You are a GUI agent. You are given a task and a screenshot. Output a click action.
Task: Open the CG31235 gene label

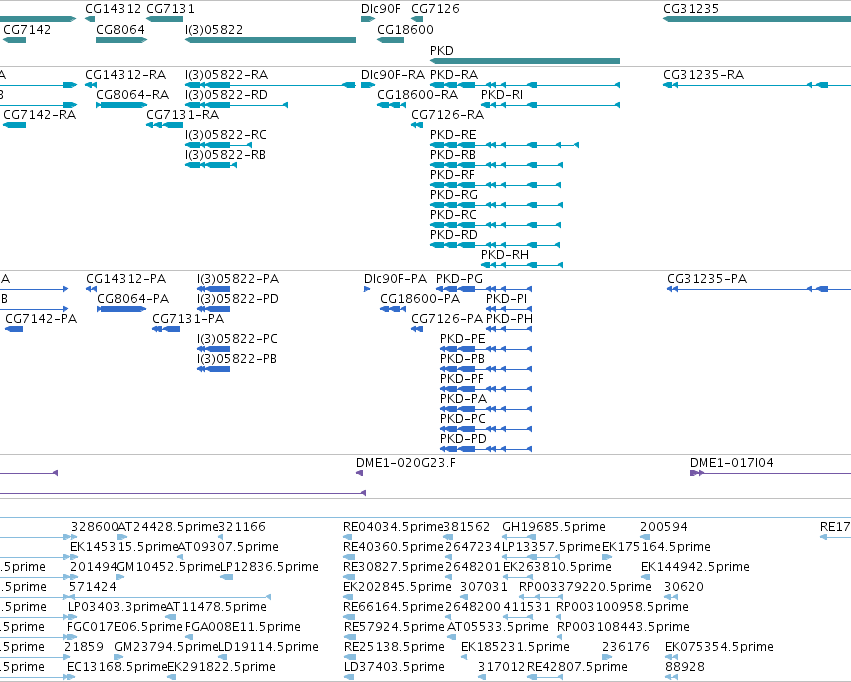point(691,9)
